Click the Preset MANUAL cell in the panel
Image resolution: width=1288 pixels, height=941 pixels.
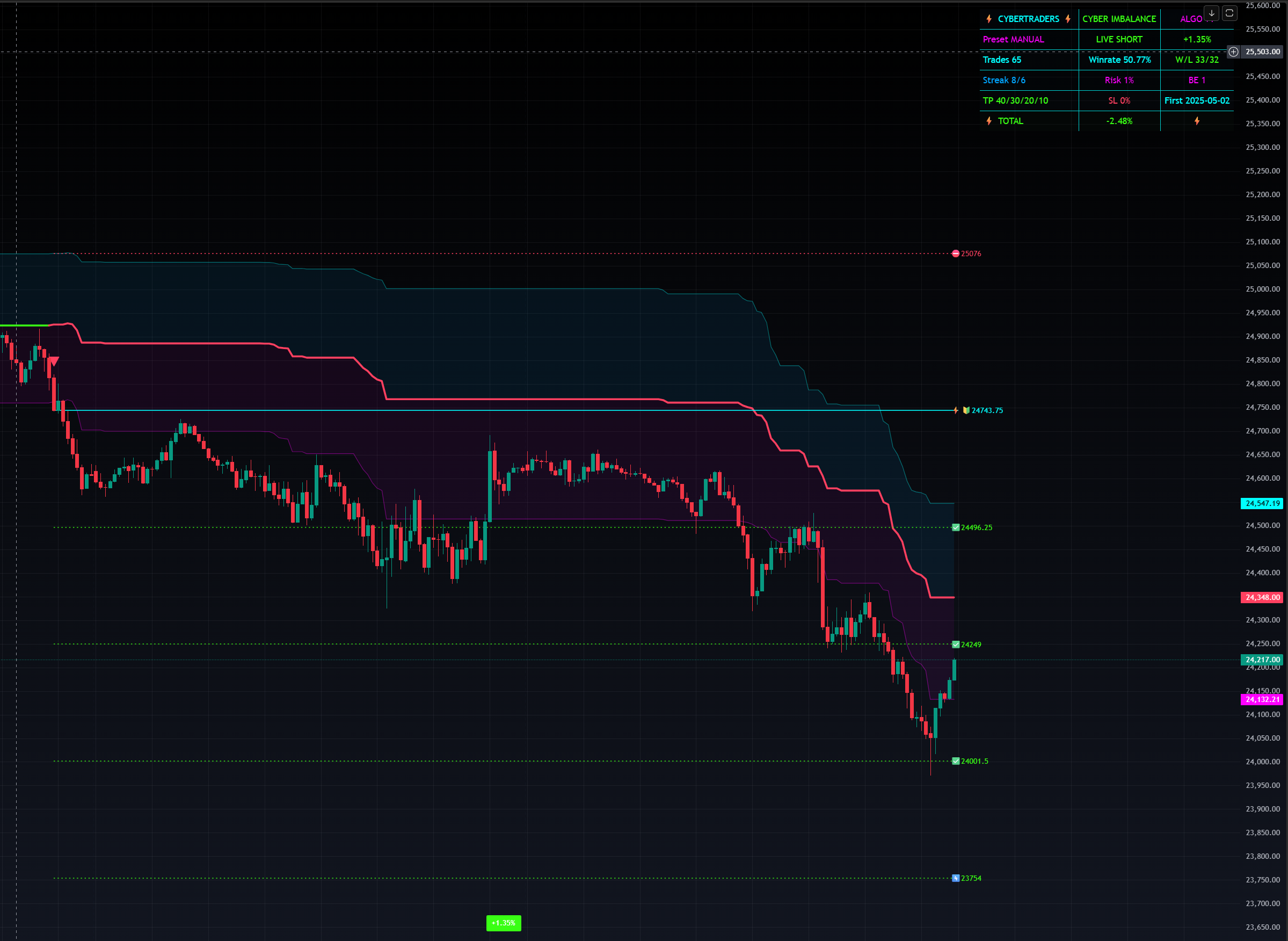tap(1014, 39)
